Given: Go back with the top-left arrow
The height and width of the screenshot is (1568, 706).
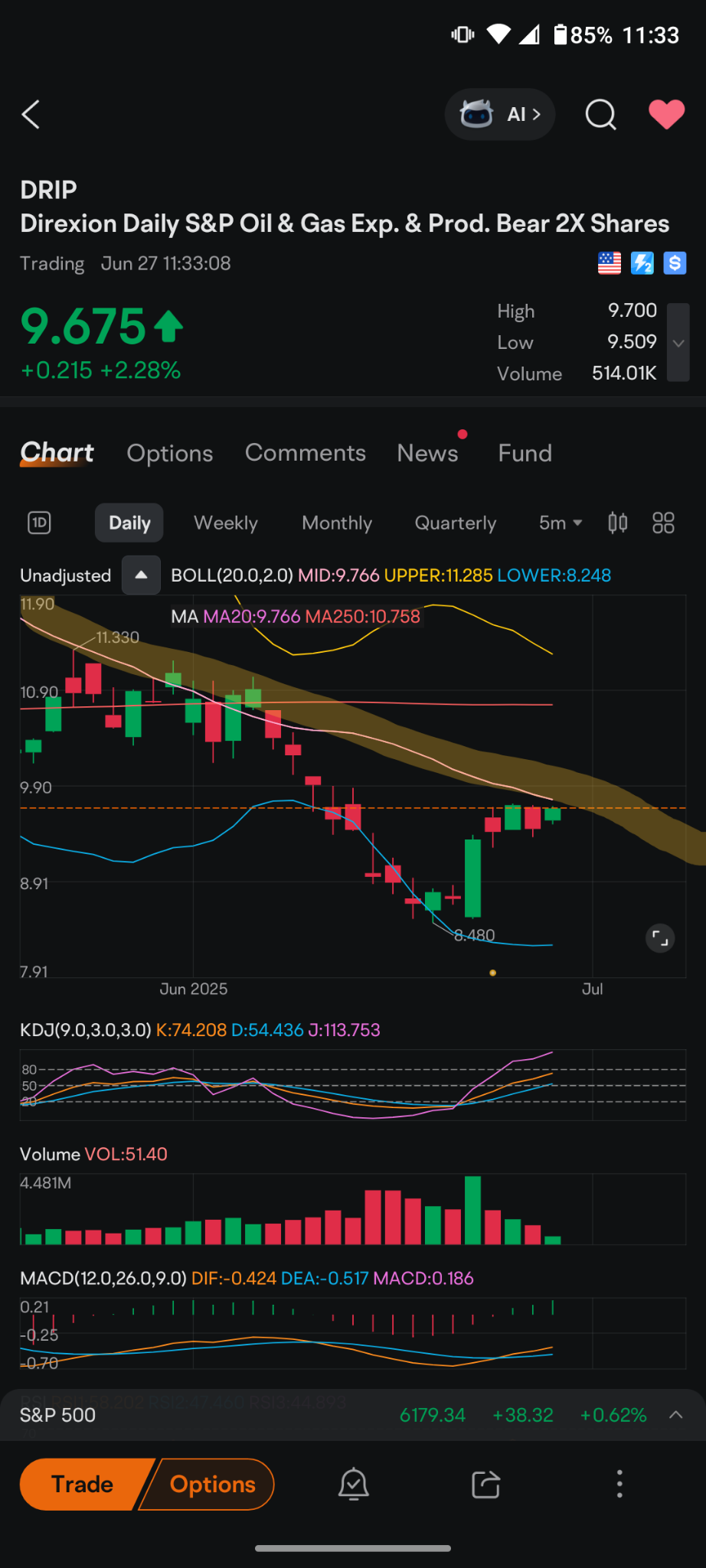Looking at the screenshot, I should click(x=31, y=115).
